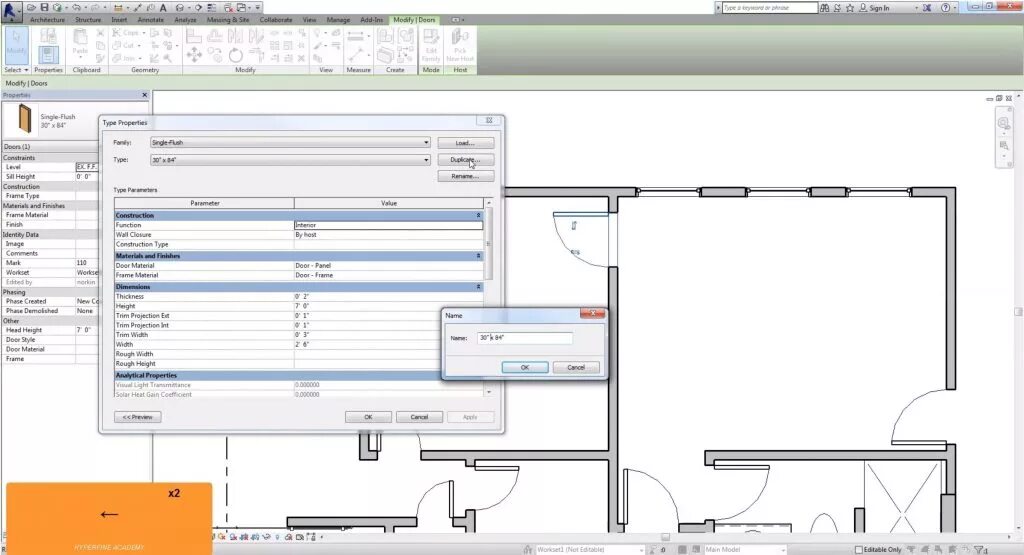Click the Thickness parameter row

click(298, 296)
